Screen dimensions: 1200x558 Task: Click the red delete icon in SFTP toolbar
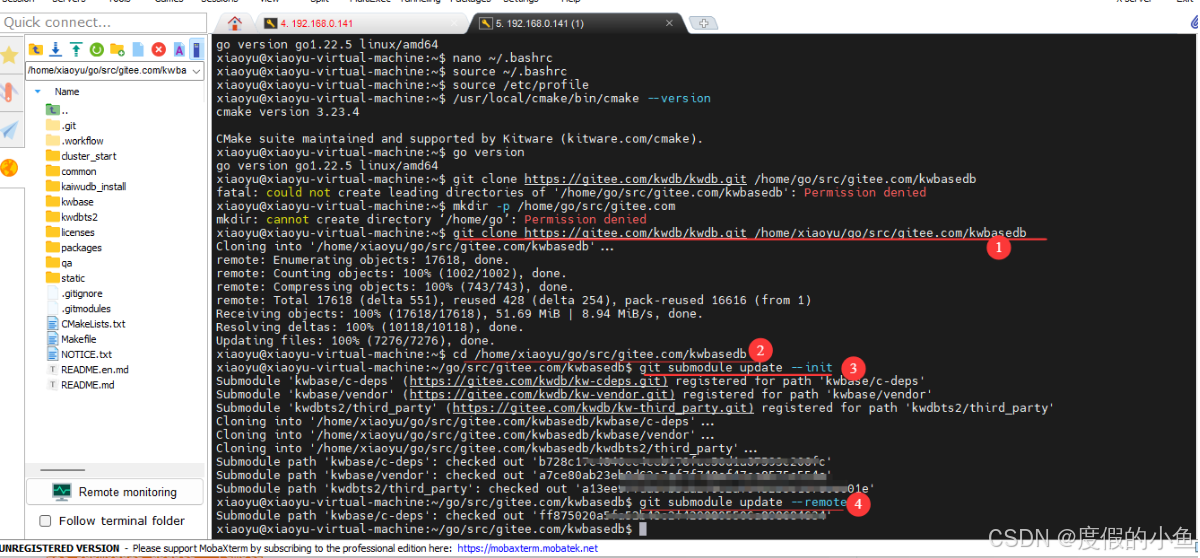coord(158,49)
